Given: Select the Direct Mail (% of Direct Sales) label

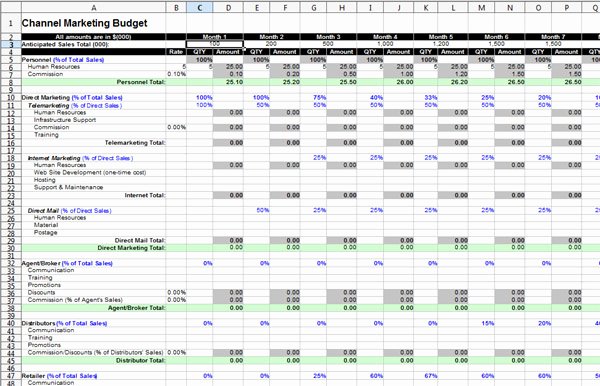Looking at the screenshot, I should pos(70,211).
